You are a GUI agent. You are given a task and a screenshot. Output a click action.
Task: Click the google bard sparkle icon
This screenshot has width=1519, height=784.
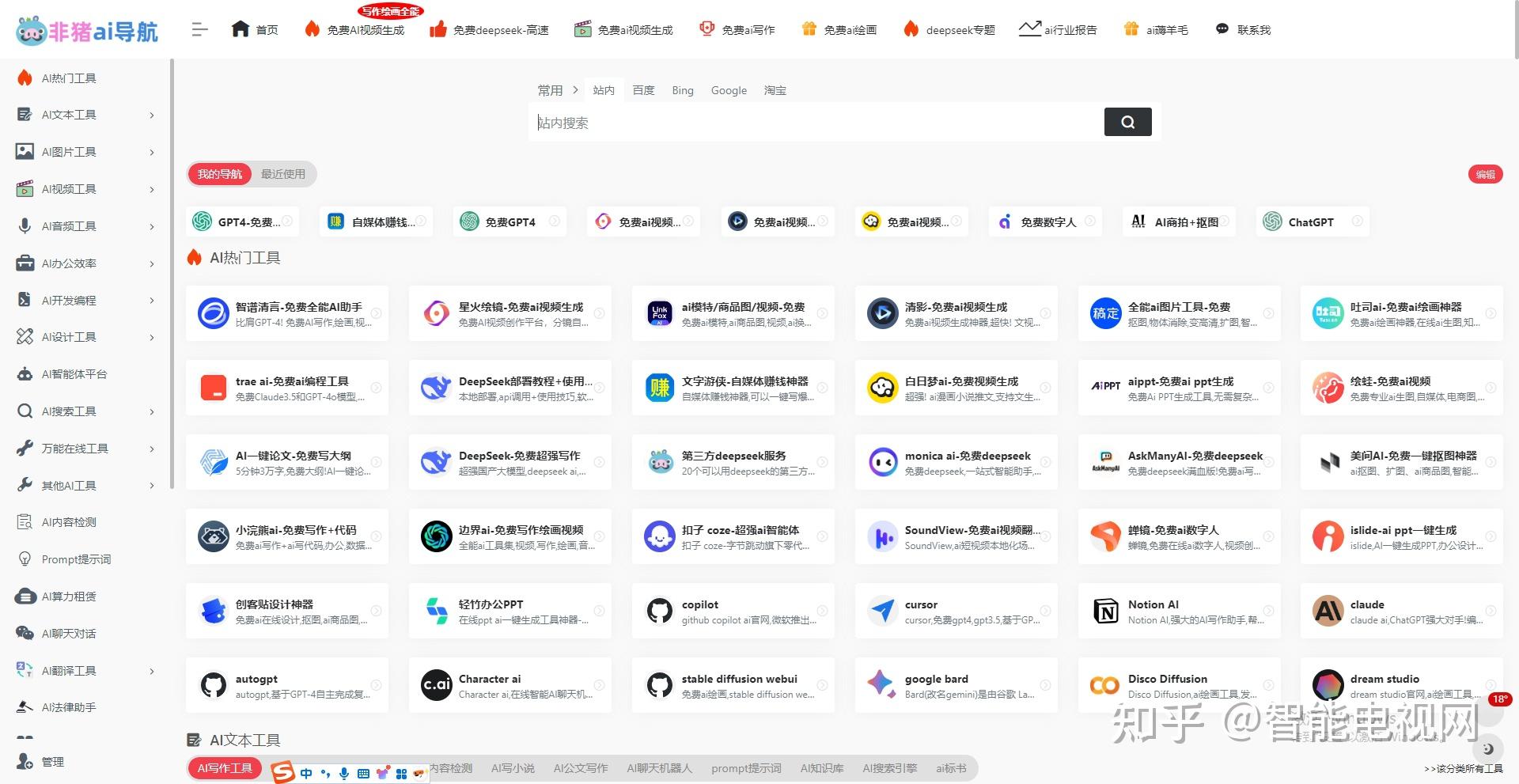882,684
